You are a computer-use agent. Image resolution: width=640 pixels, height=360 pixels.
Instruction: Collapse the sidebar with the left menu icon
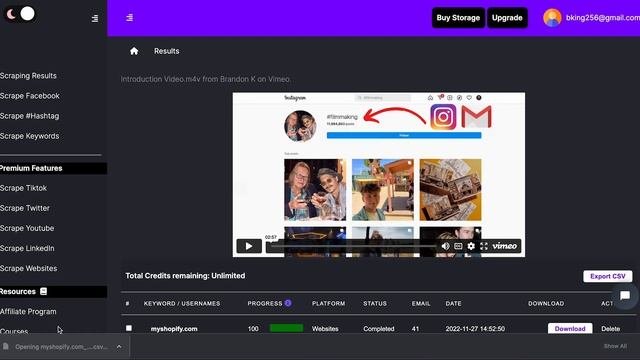(95, 18)
